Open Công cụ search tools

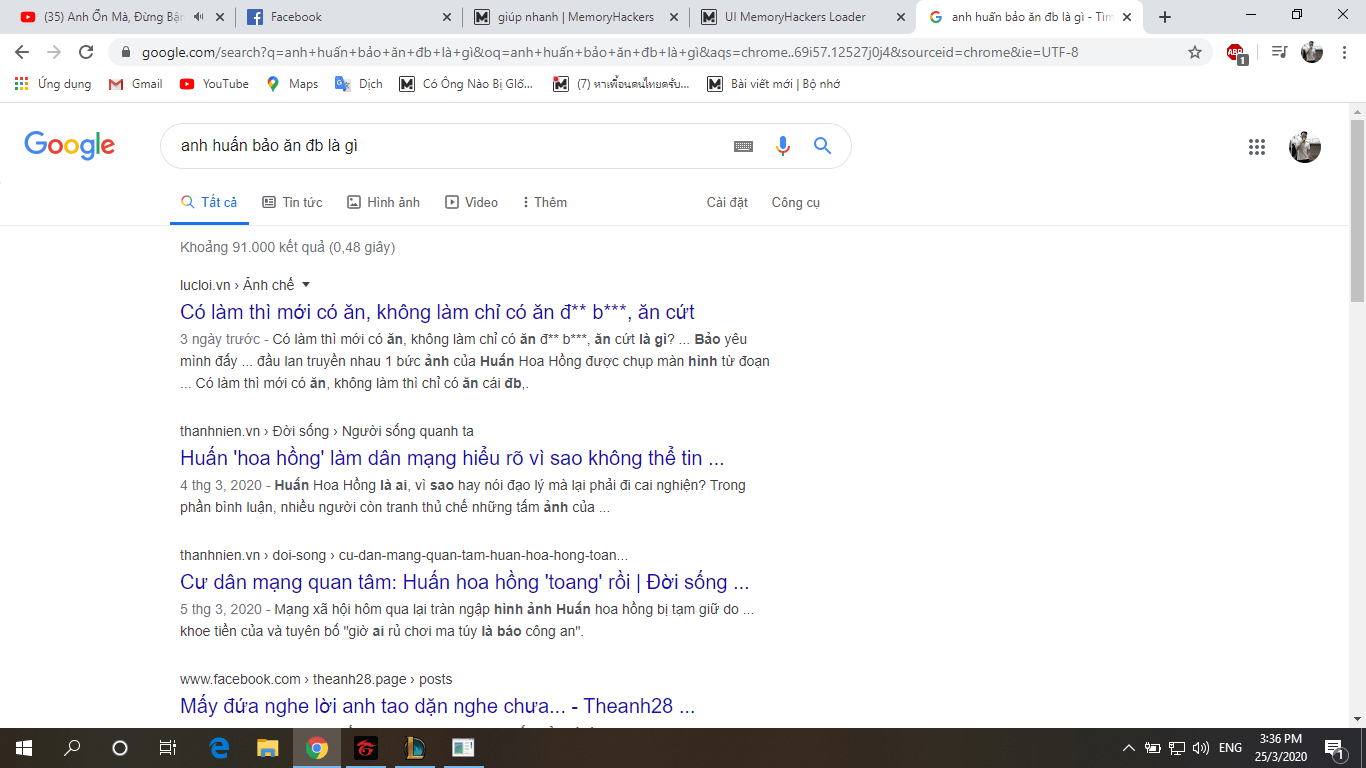tap(796, 202)
